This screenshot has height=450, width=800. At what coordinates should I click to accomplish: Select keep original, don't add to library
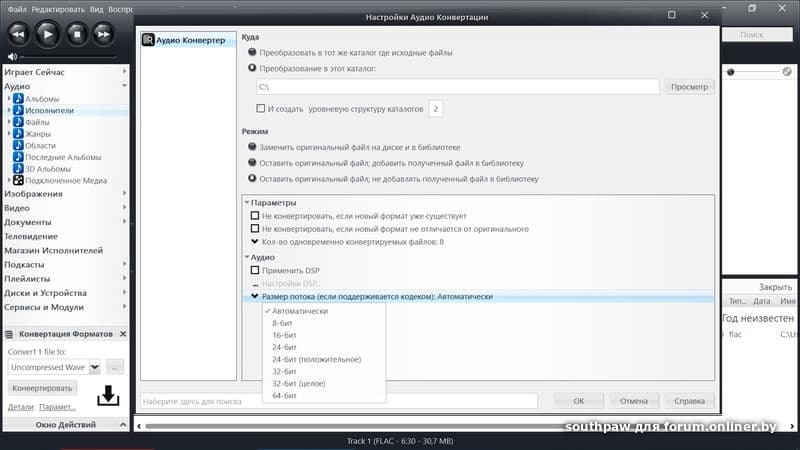252,179
